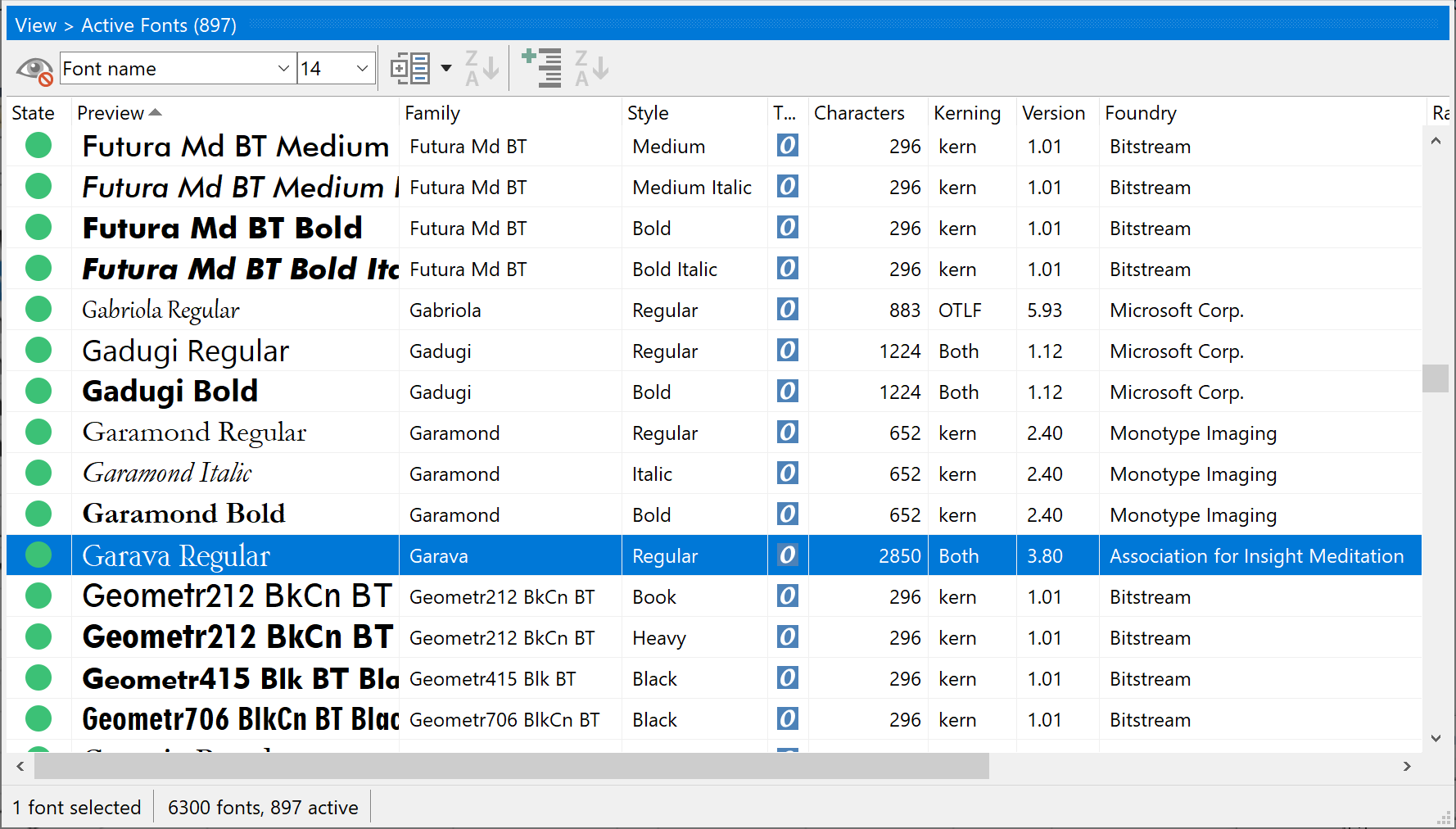Select the Gabriola Regular preview
Screen dimensions: 1456x829
pos(161,310)
